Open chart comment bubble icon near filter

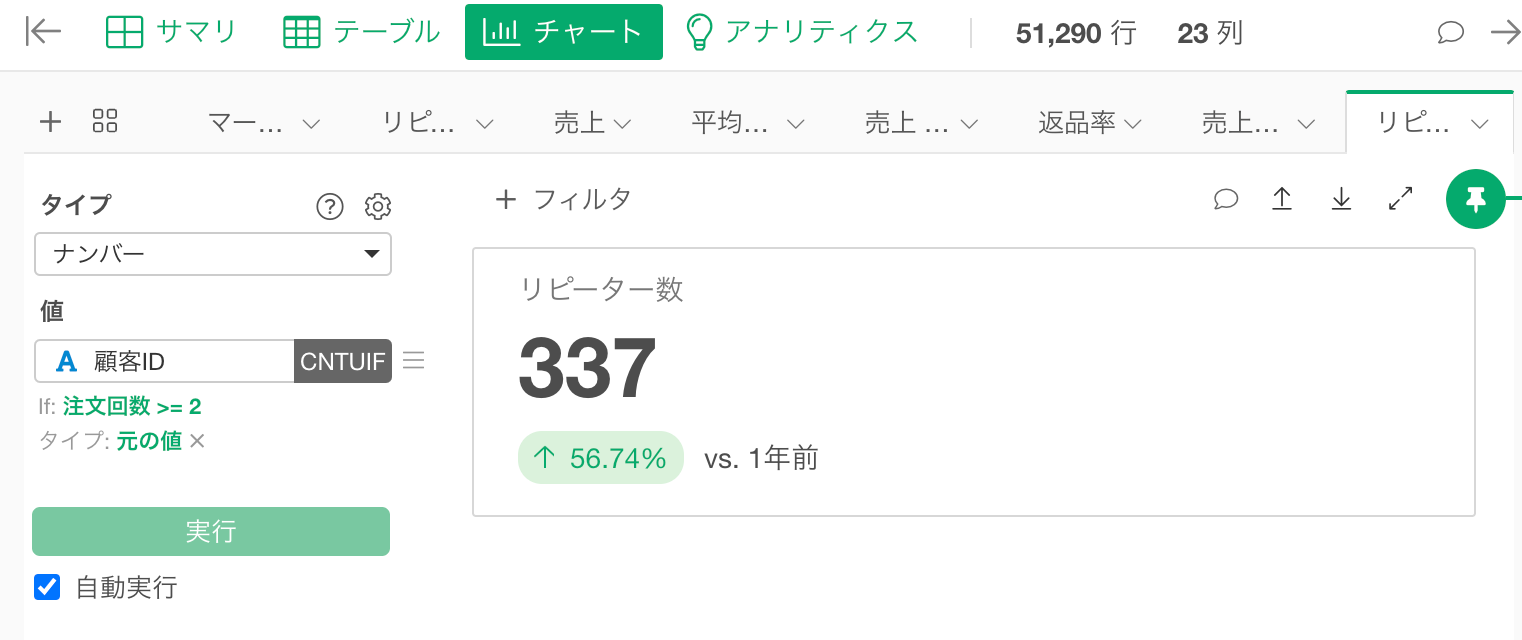[1226, 199]
